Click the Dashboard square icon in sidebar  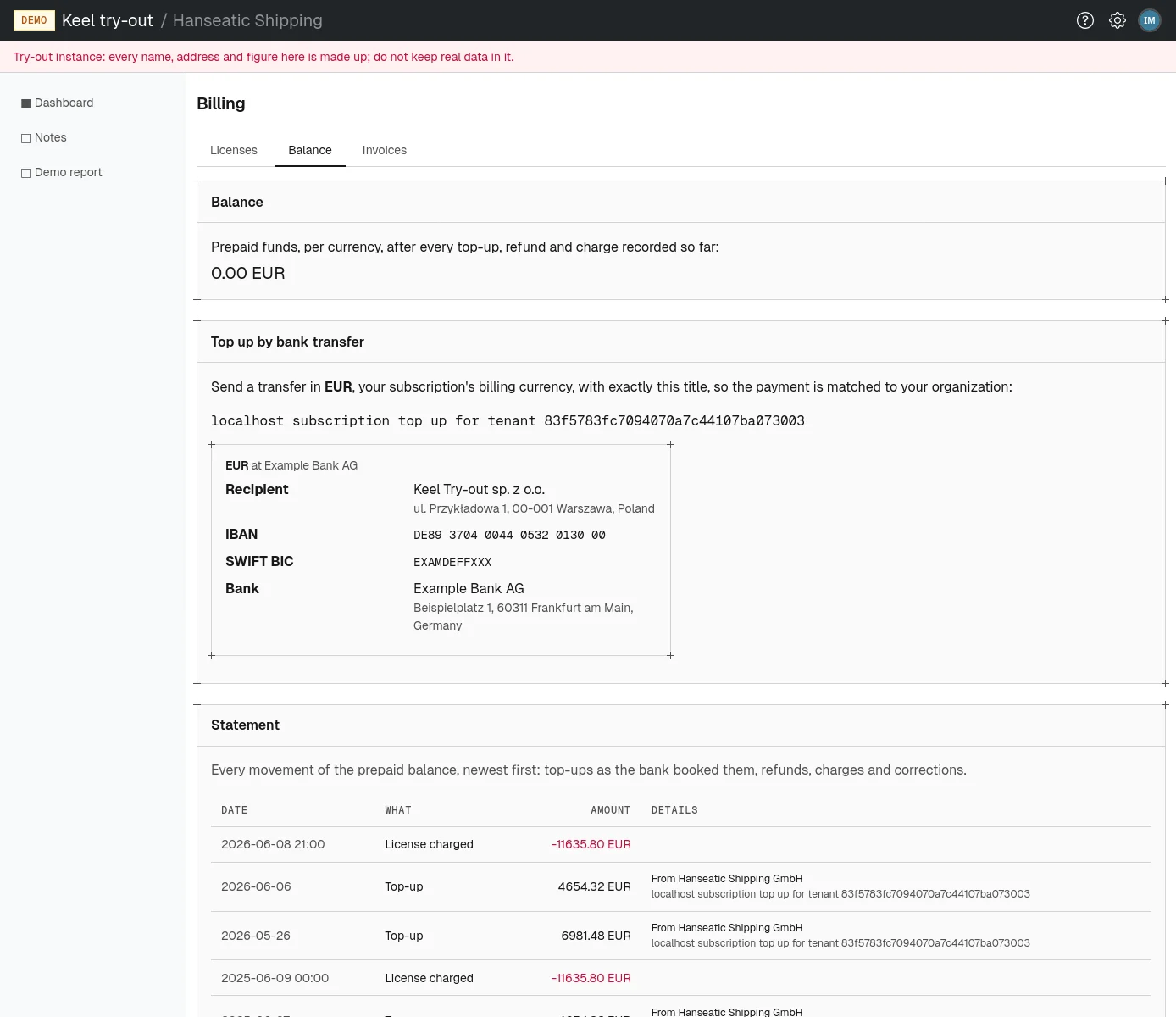click(25, 103)
